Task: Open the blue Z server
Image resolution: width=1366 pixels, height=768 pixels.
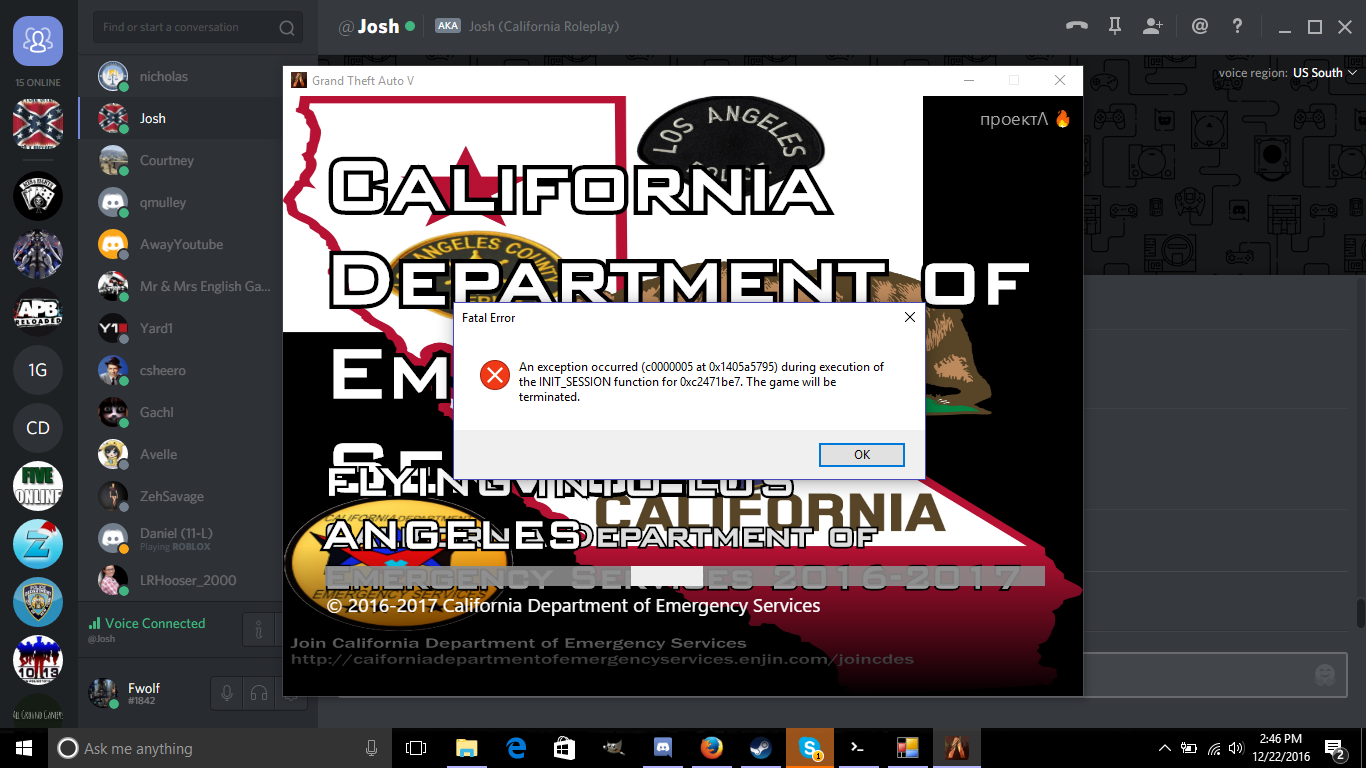Action: click(38, 544)
